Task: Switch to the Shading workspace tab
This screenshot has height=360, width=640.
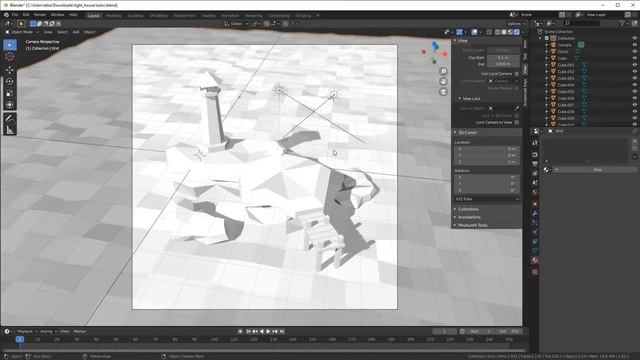Action: 209,16
